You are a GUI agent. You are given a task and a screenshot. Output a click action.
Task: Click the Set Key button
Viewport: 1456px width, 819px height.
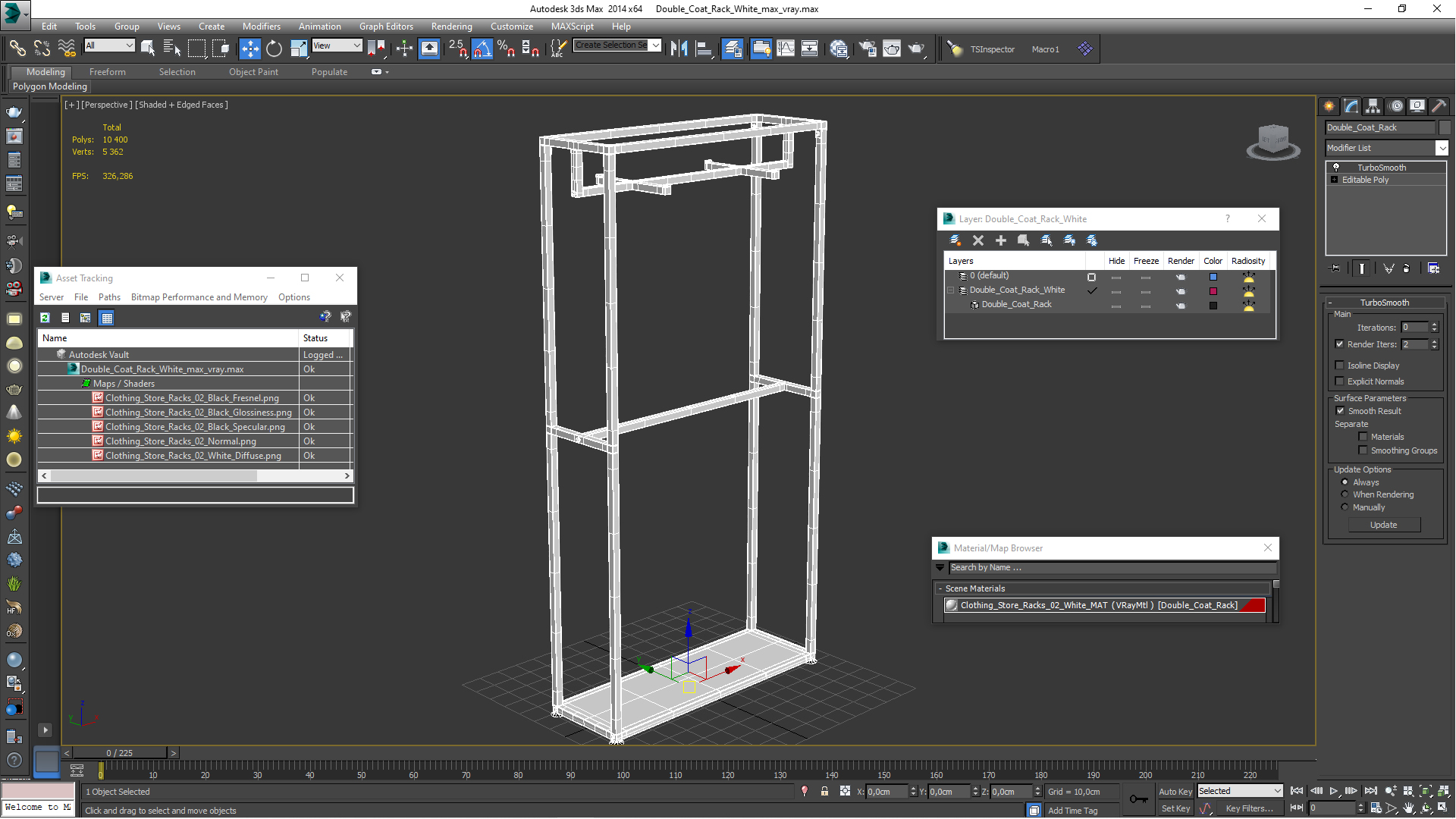[x=1175, y=808]
